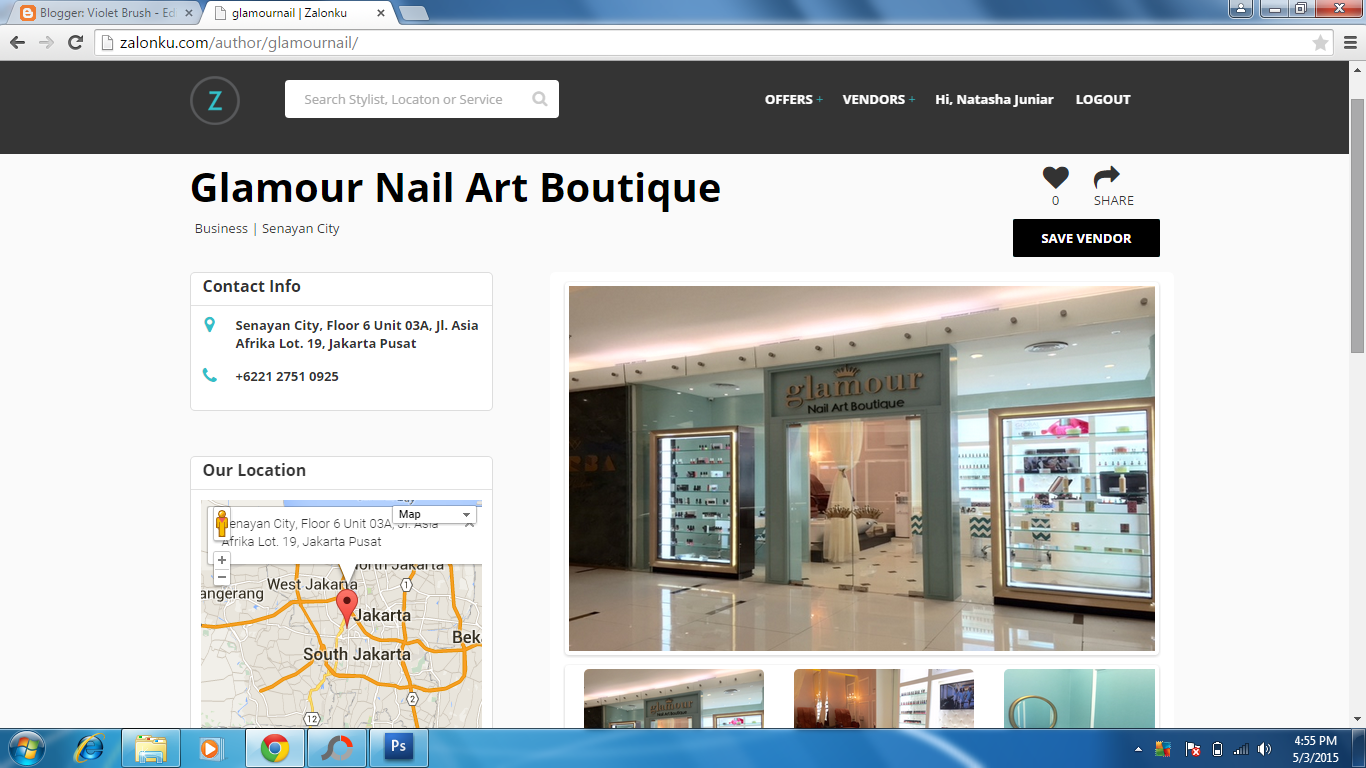Click the red map marker

point(346,607)
